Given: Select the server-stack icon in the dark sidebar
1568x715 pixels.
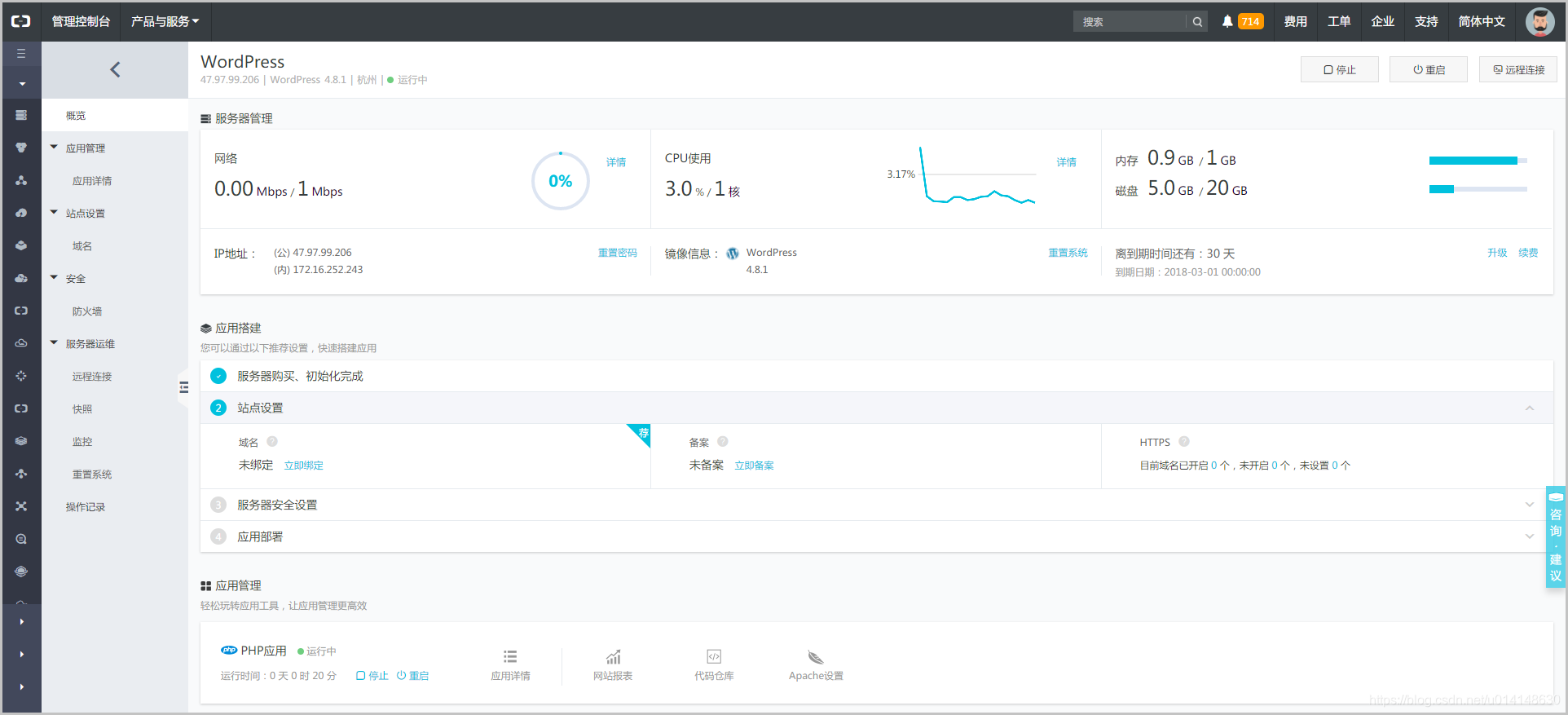Looking at the screenshot, I should point(21,115).
